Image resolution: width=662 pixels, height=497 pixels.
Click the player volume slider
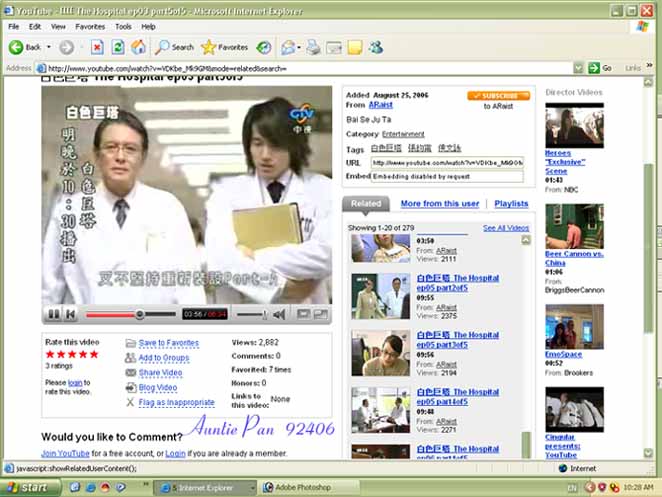pyautogui.click(x=252, y=314)
